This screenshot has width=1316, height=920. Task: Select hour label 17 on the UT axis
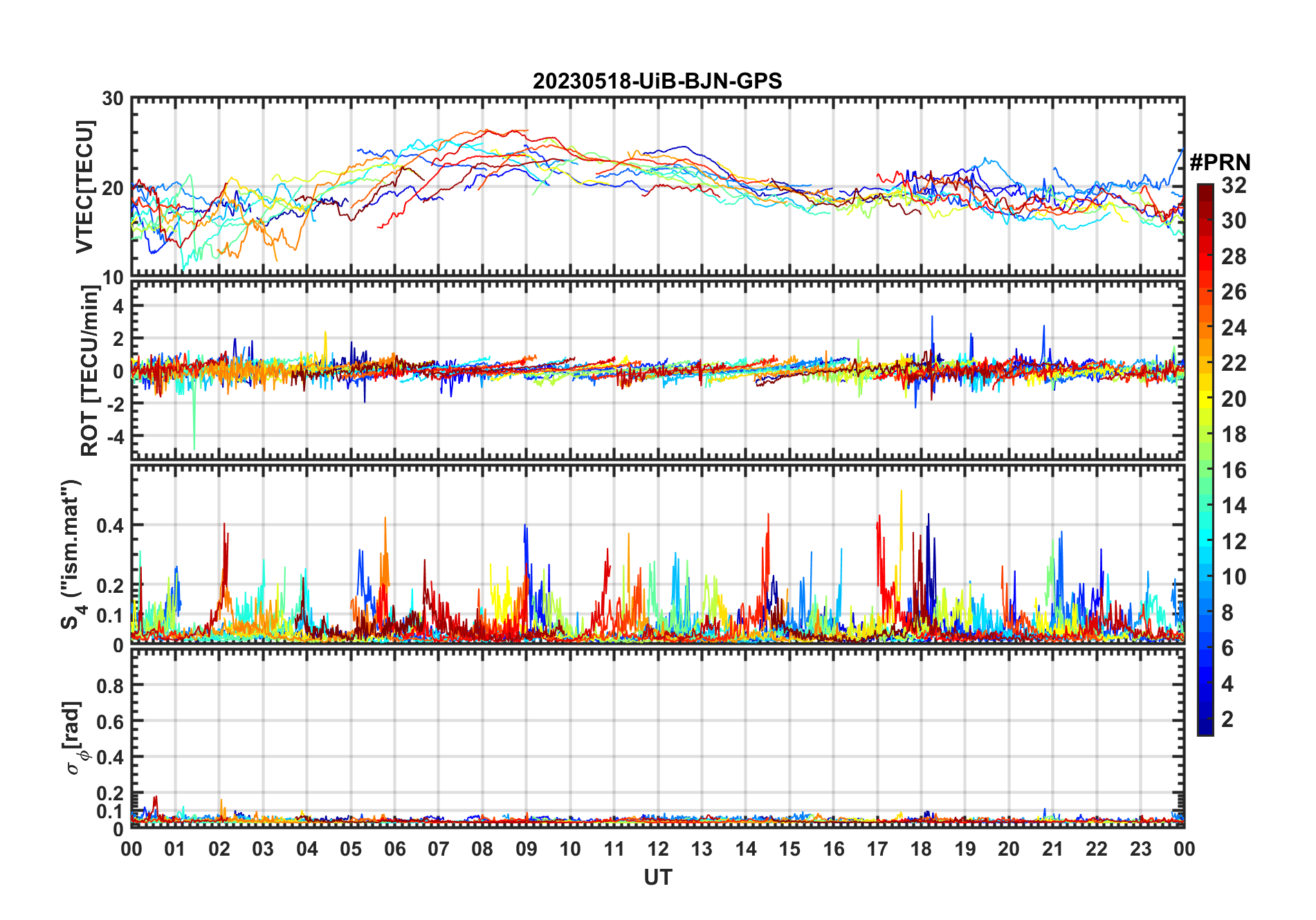click(877, 849)
